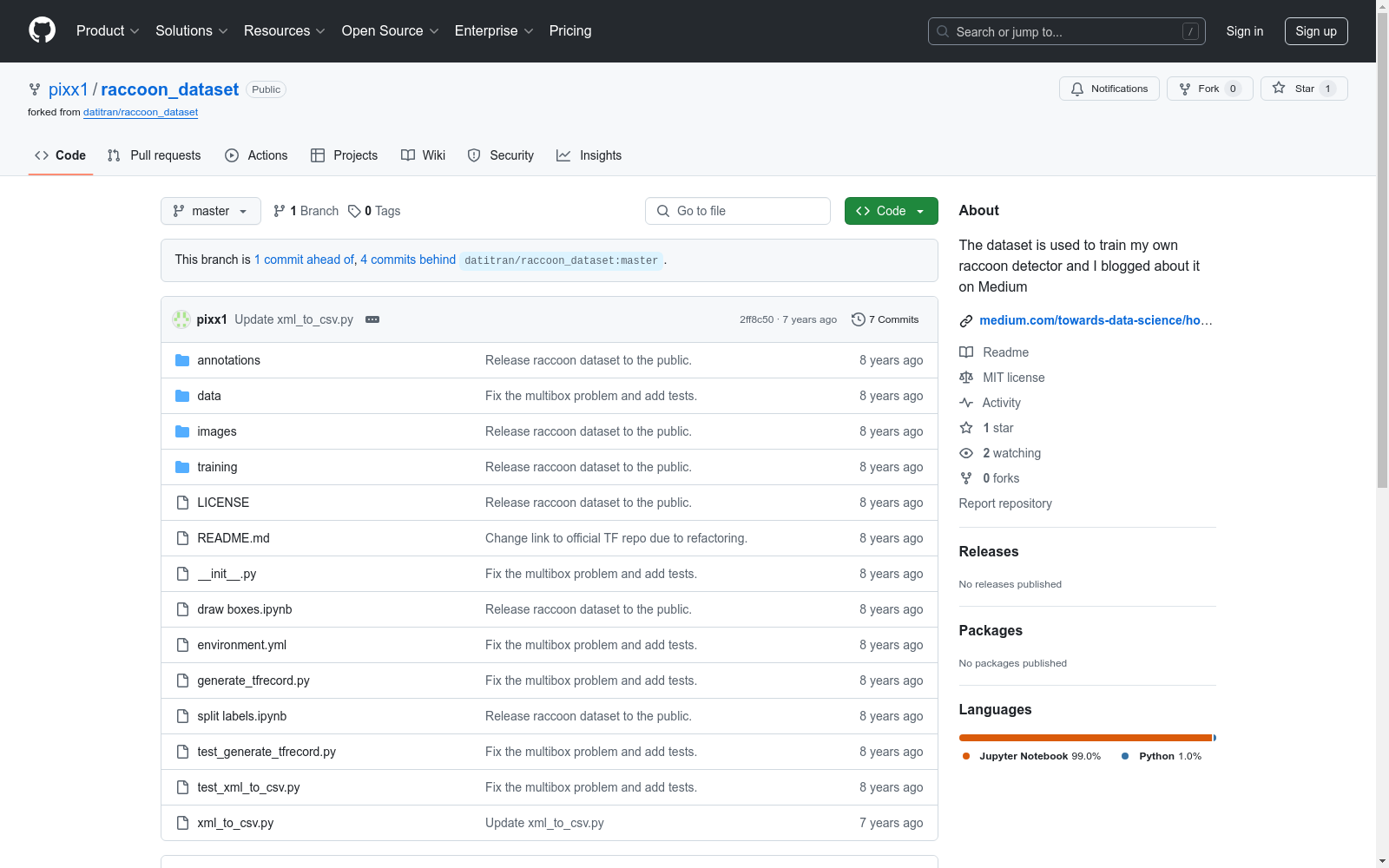
Task: Click the annotations folder icon
Action: pyautogui.click(x=182, y=360)
